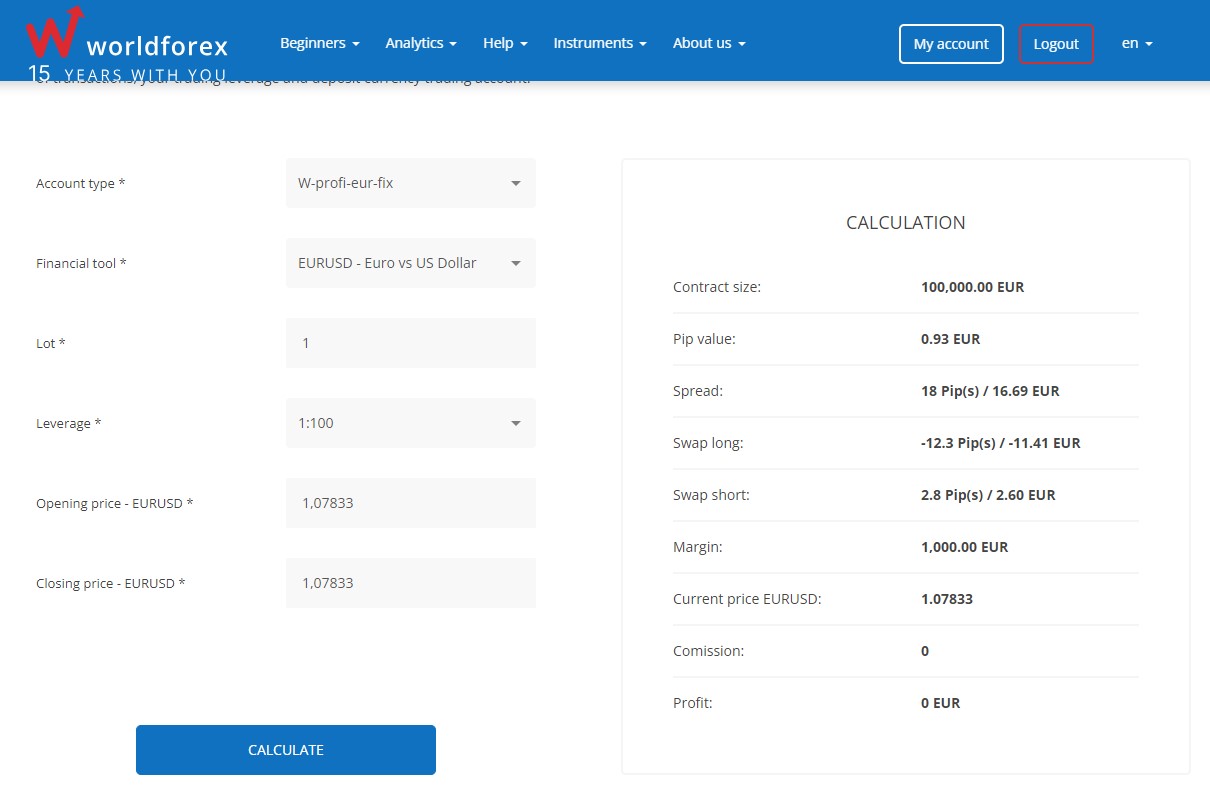Screen dimensions: 1210x797
Task: Go to My account
Action: point(950,44)
